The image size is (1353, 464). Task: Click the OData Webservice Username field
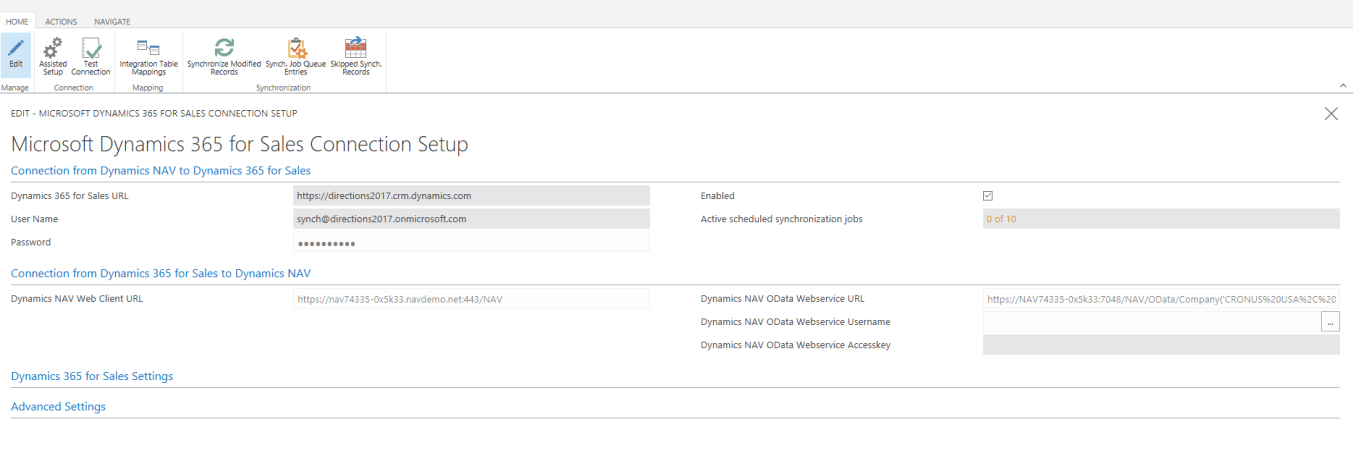click(x=1152, y=322)
